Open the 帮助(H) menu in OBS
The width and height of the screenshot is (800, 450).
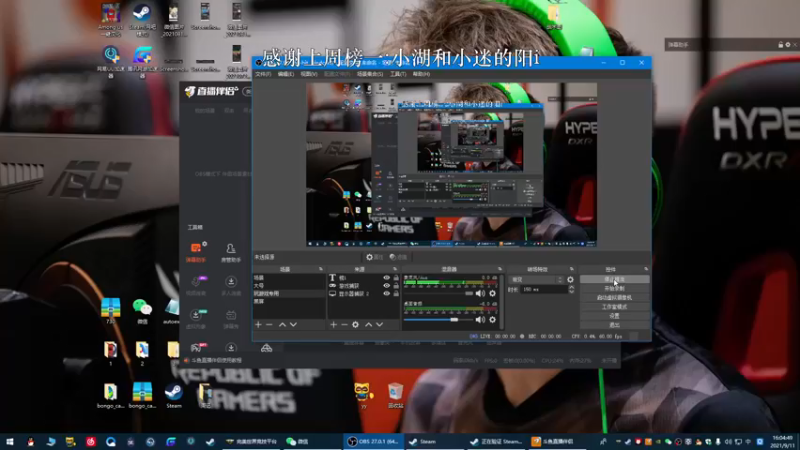coord(421,74)
